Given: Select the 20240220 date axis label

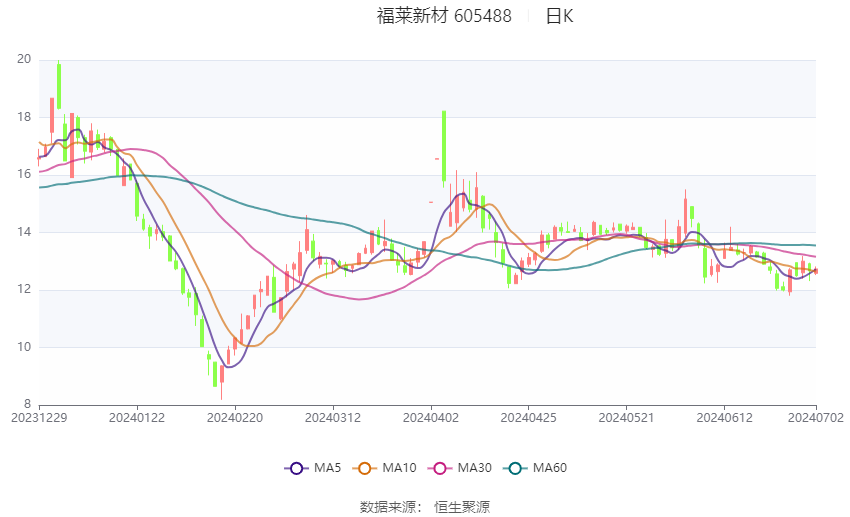Looking at the screenshot, I should [x=235, y=418].
